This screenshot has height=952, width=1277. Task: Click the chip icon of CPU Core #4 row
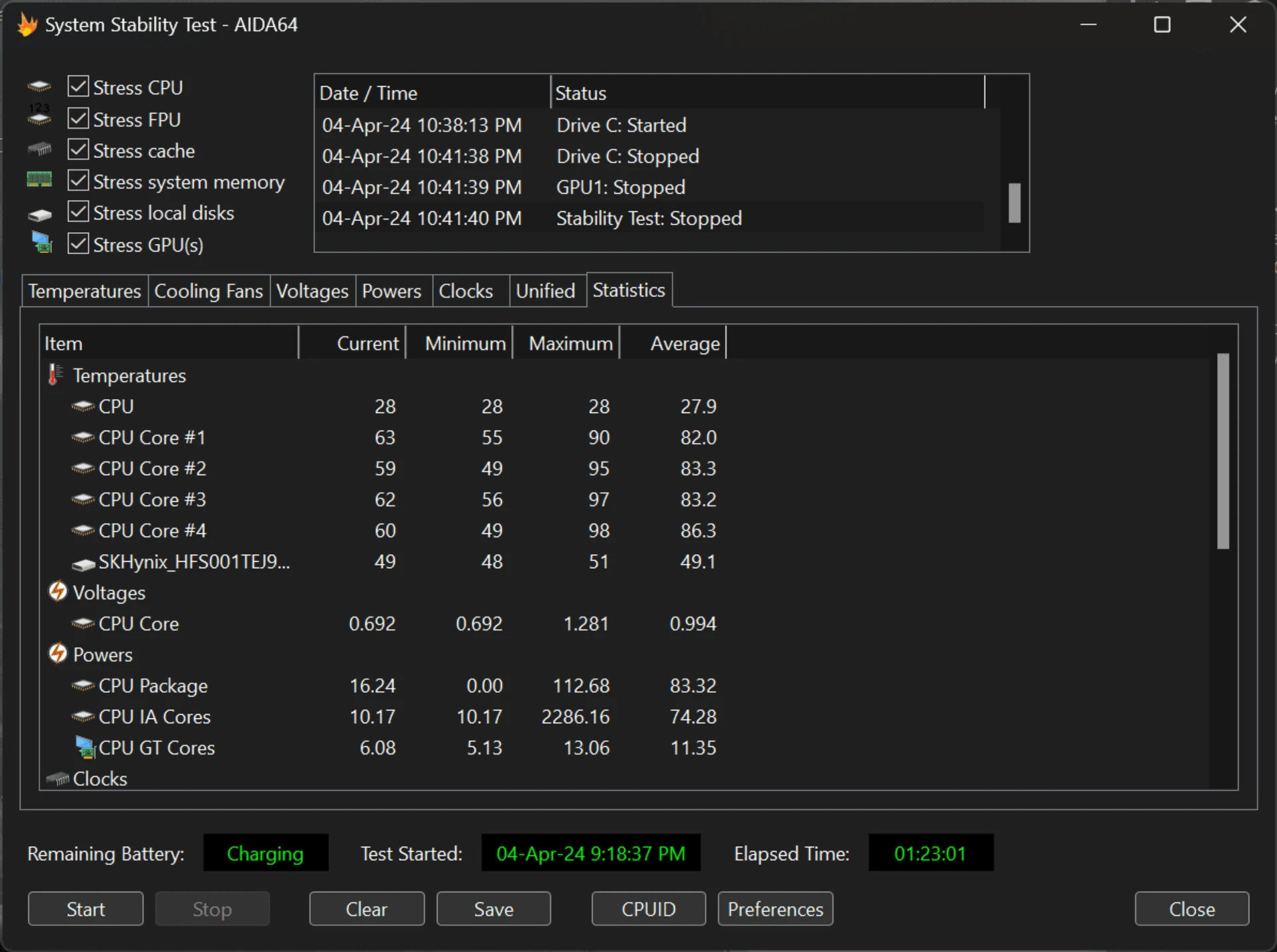tap(83, 530)
